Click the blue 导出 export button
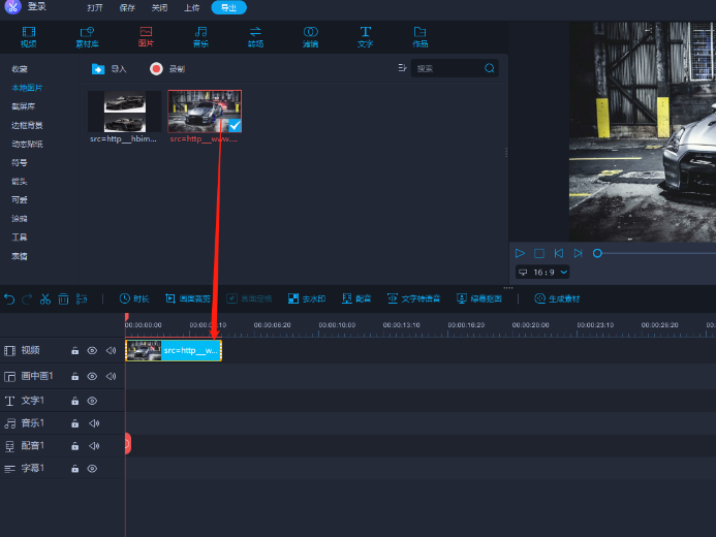Viewport: 716px width, 537px height. click(x=229, y=7)
